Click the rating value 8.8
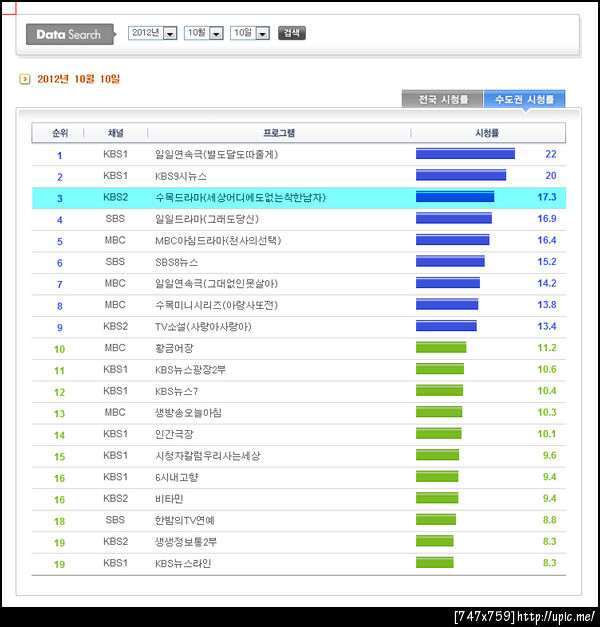Viewport: 600px width, 627px height. pos(550,520)
